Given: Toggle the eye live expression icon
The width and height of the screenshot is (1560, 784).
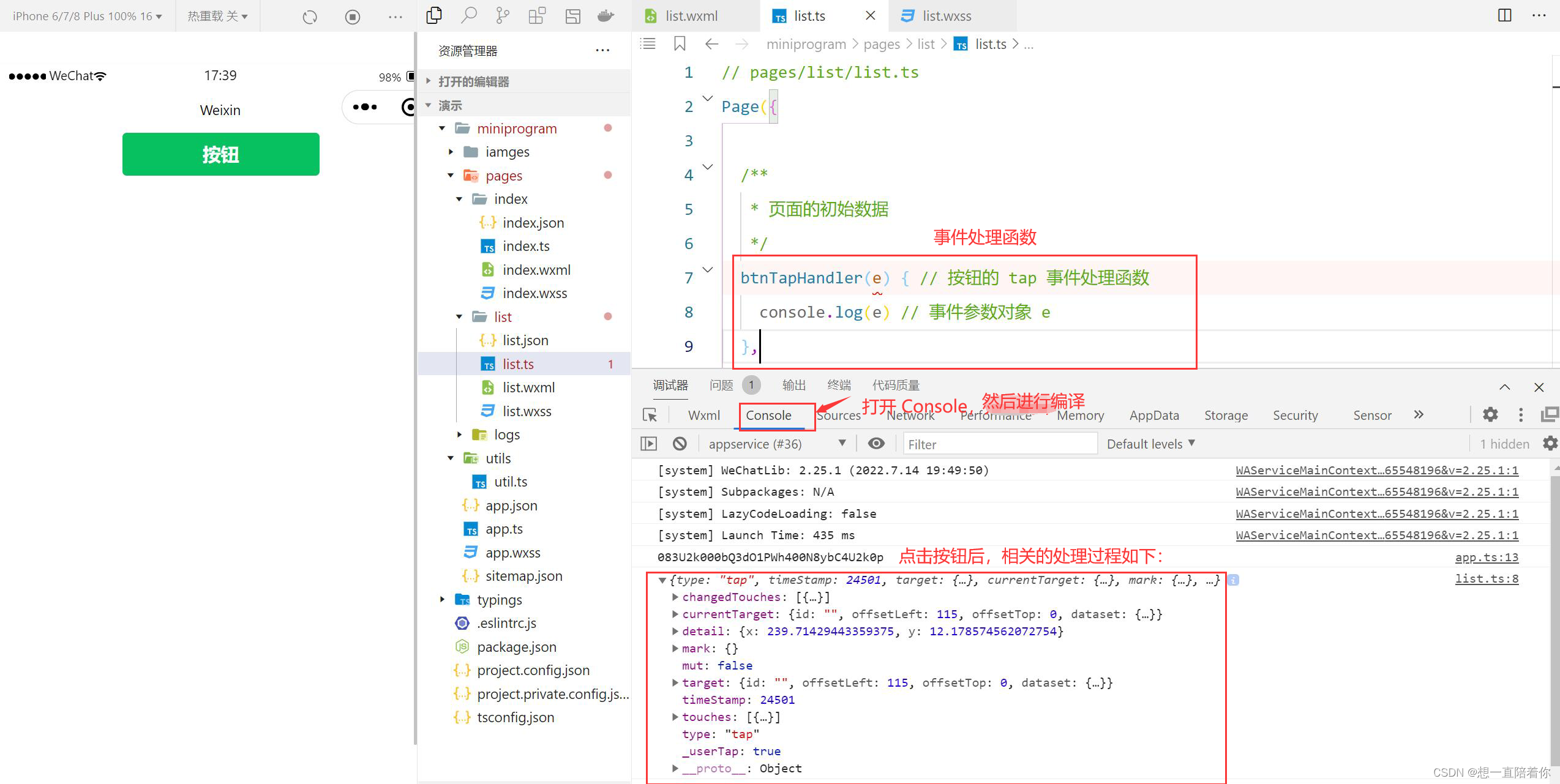Looking at the screenshot, I should point(876,444).
